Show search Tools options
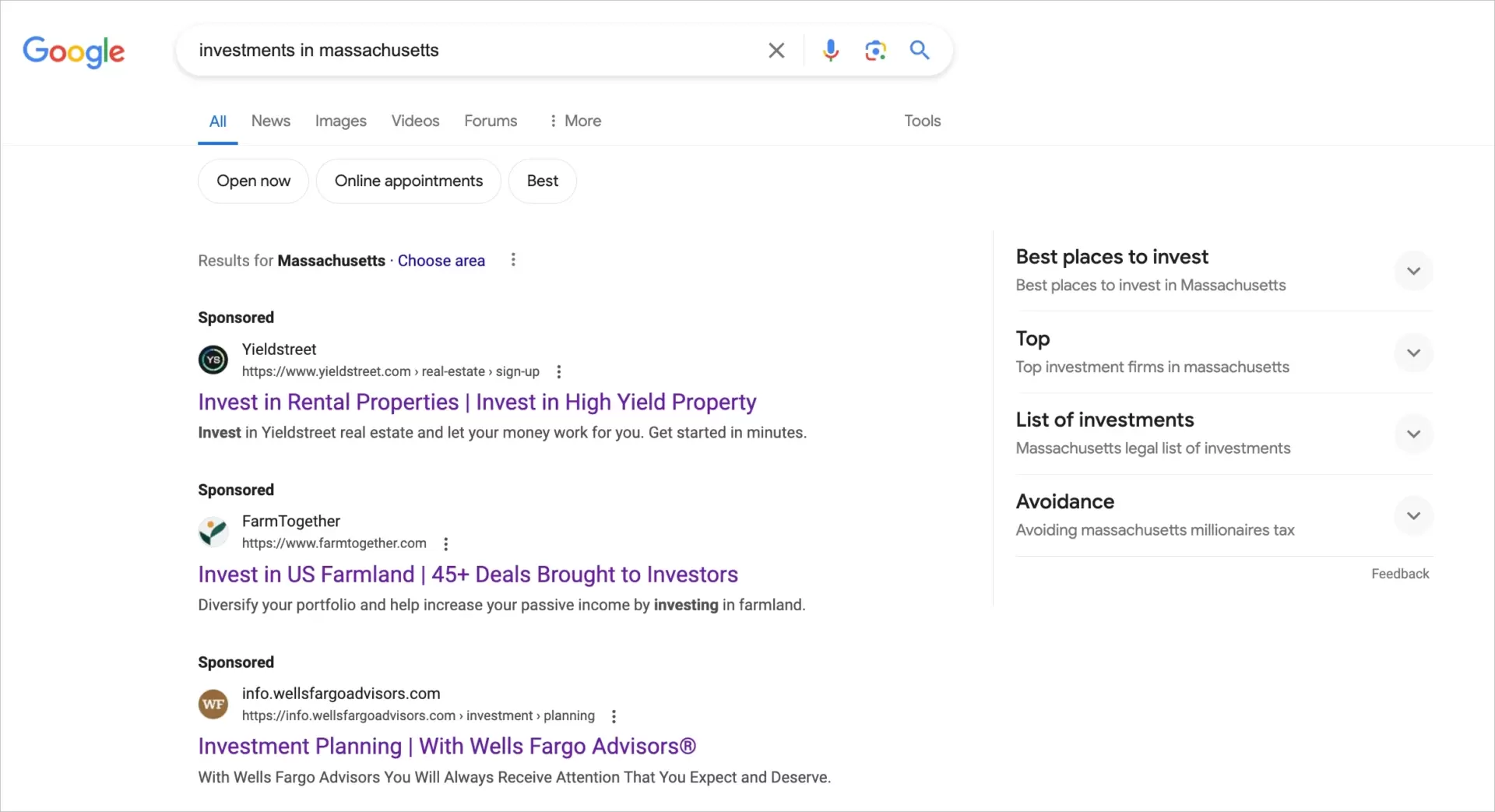Screen dimensions: 1495x812 click(922, 121)
